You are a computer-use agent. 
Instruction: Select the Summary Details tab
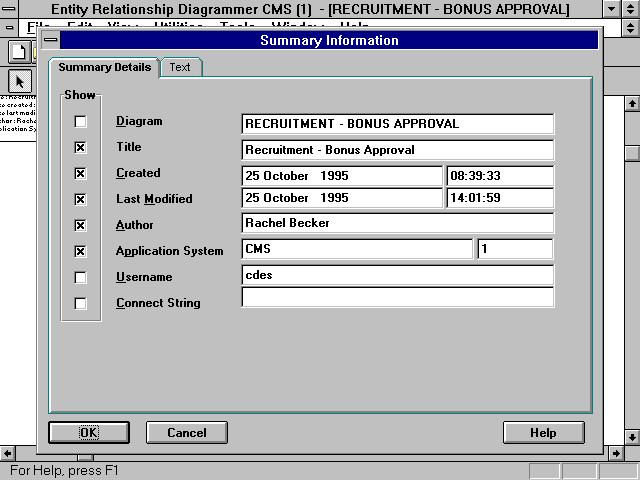tap(104, 67)
